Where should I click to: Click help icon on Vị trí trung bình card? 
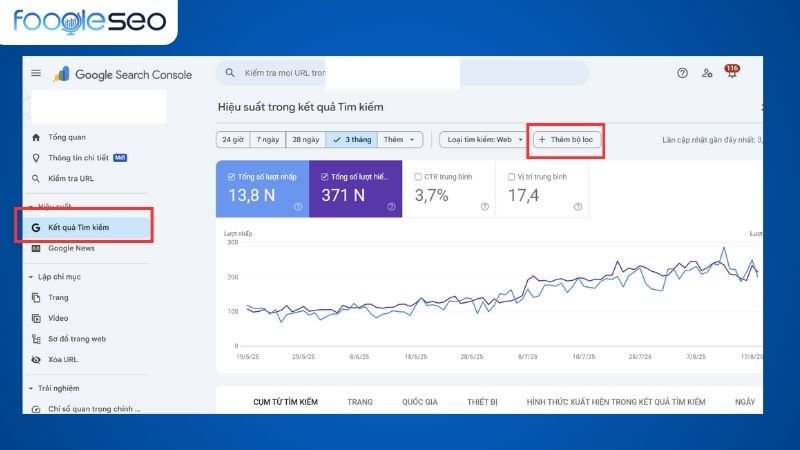pyautogui.click(x=578, y=207)
